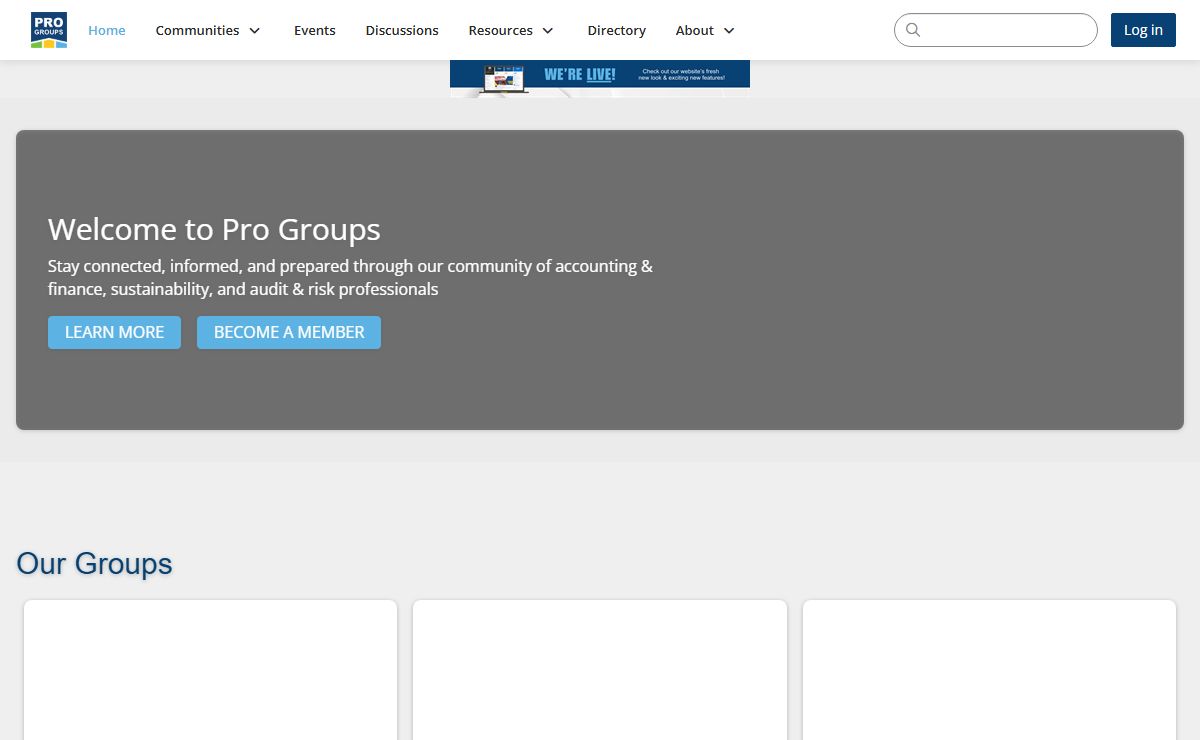The width and height of the screenshot is (1200, 740).
Task: Click the magnifying glass search icon
Action: point(913,30)
